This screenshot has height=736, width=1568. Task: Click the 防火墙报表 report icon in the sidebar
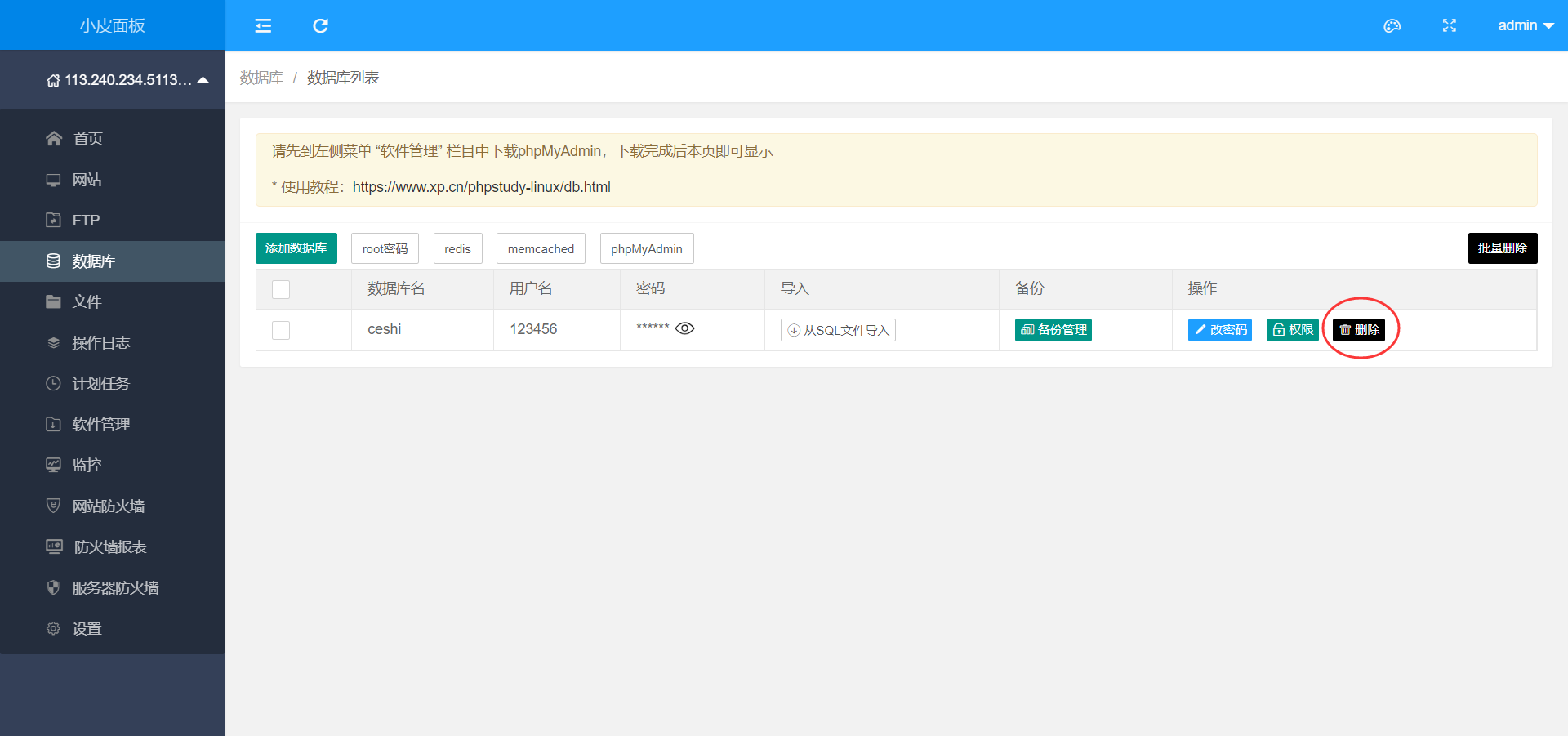tap(54, 546)
